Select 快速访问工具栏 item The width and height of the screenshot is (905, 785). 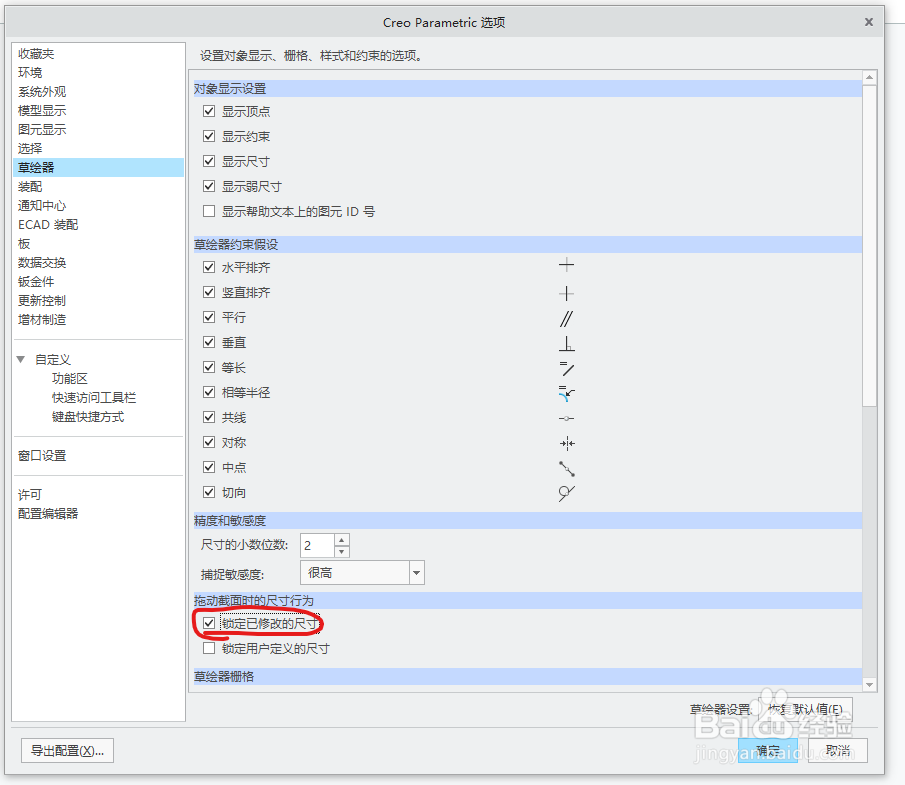[x=94, y=398]
